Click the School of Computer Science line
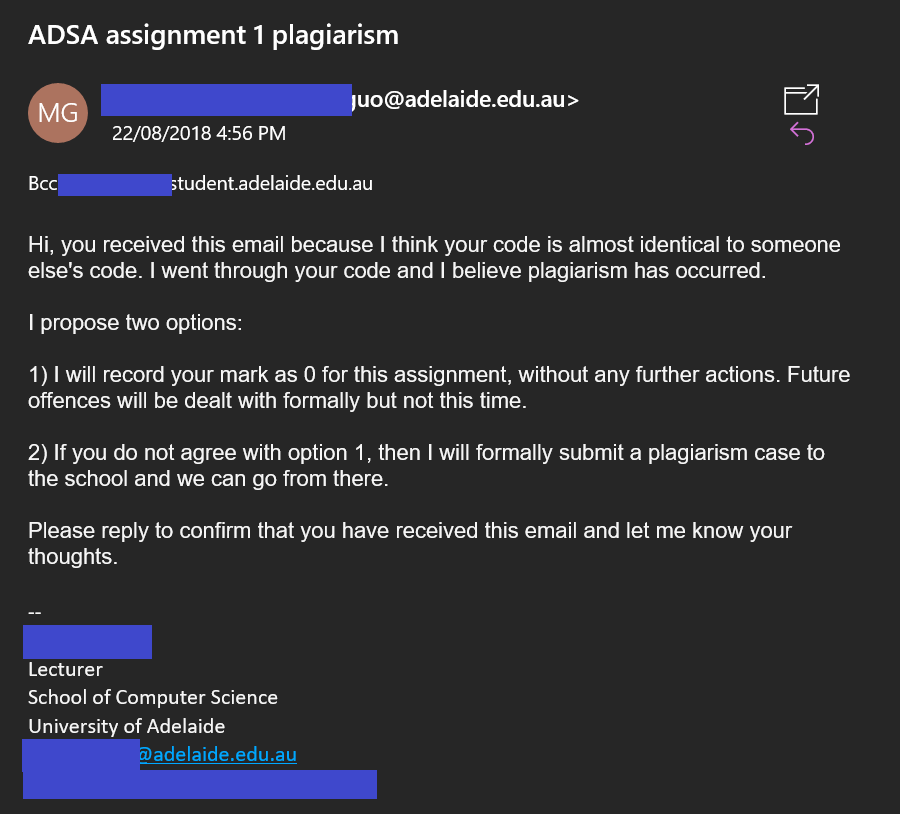Screen dimensions: 900x814 pos(153,697)
